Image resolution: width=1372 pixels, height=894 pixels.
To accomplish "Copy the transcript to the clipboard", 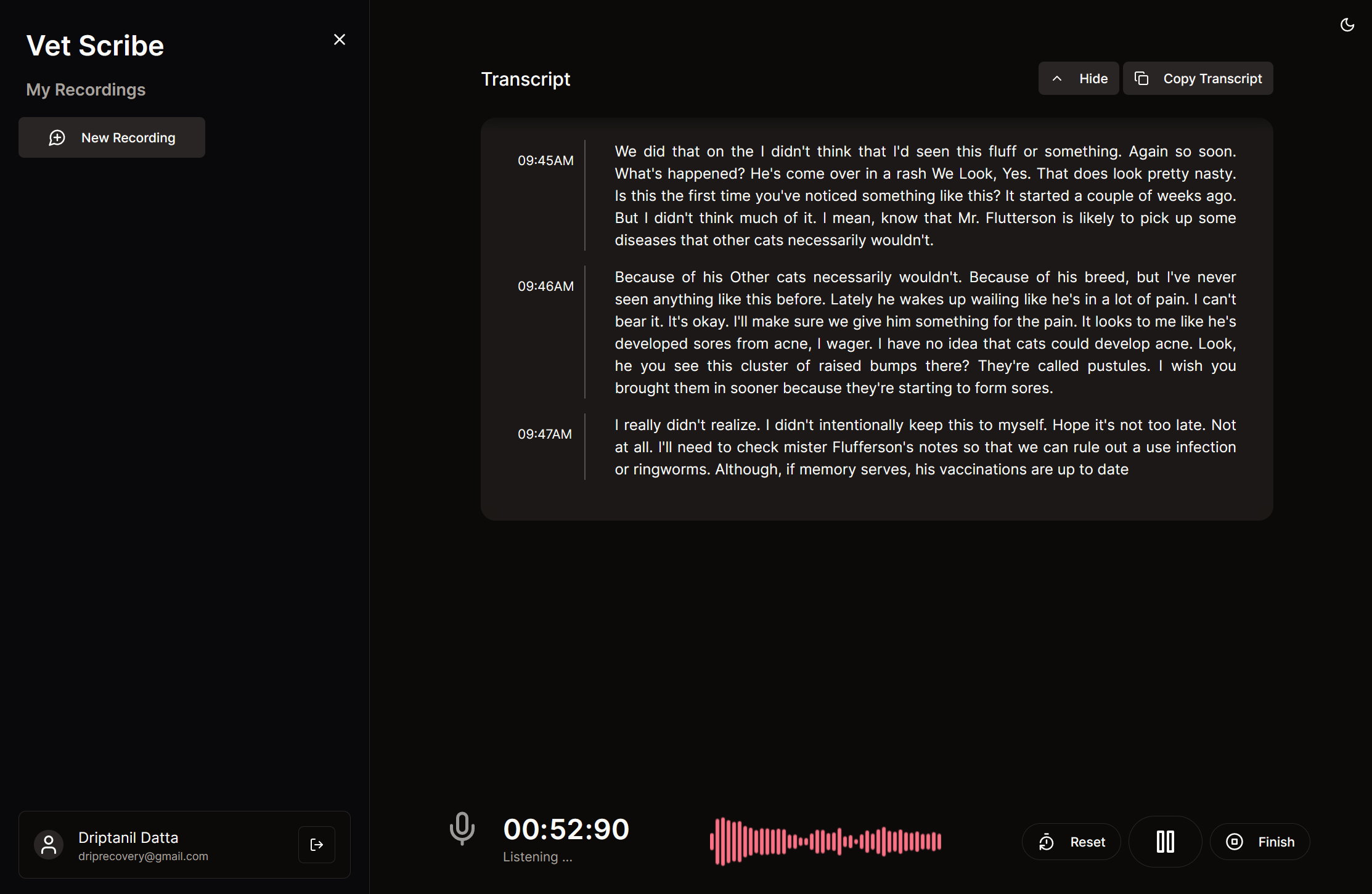I will [1198, 78].
